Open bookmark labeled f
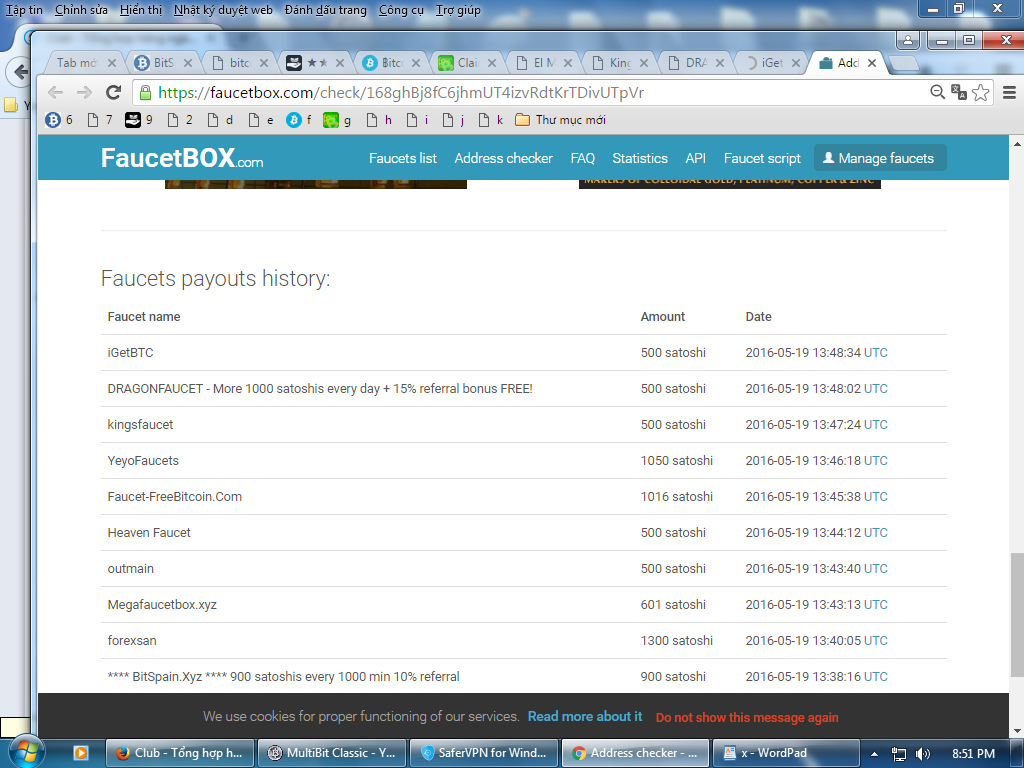The image size is (1024, 768). (299, 120)
